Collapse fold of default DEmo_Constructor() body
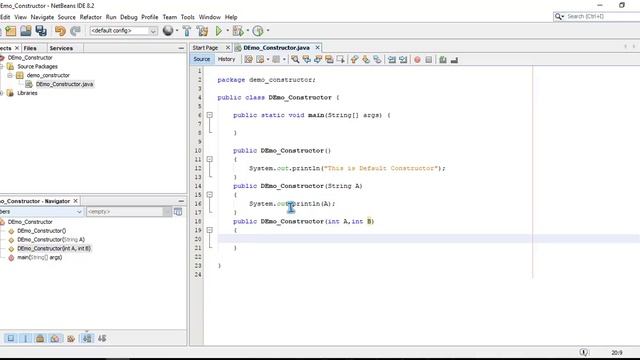The width and height of the screenshot is (640, 360). click(x=209, y=159)
